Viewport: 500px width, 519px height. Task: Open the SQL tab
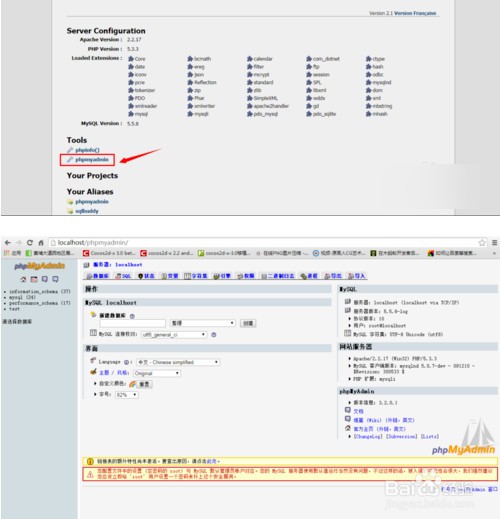point(123,276)
